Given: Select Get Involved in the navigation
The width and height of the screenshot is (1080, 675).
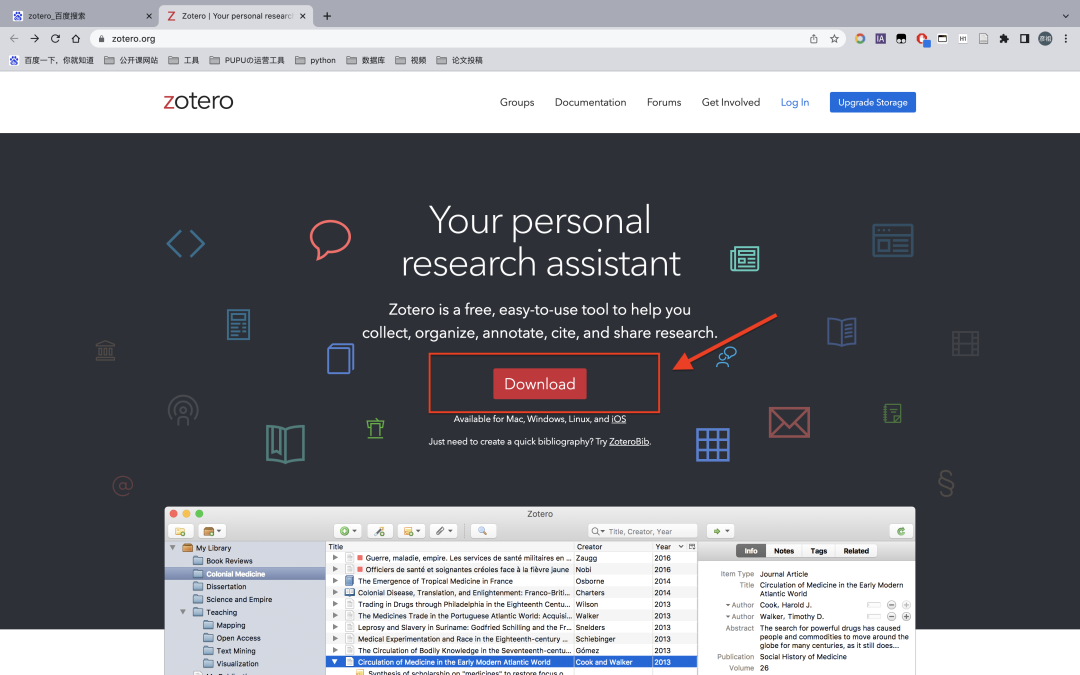Looking at the screenshot, I should [x=731, y=102].
